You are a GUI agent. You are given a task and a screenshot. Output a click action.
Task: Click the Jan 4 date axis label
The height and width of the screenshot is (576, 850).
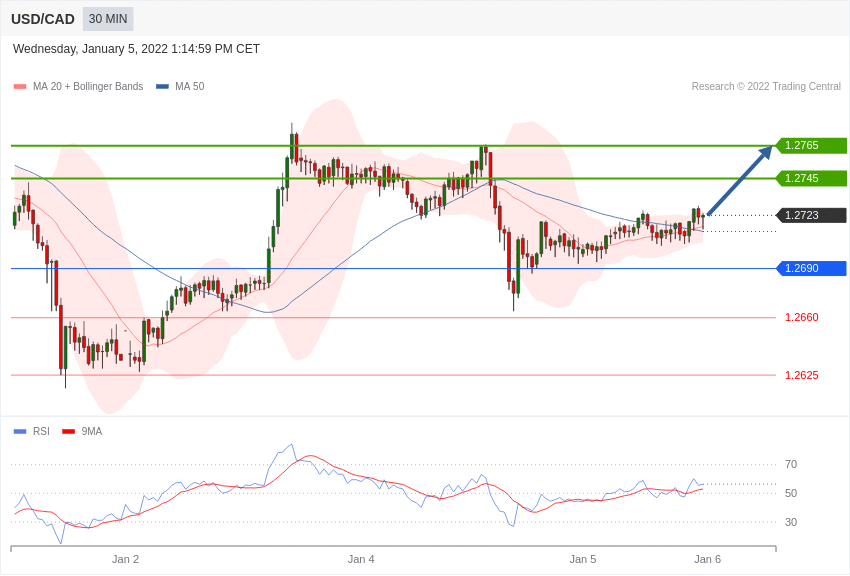(360, 559)
